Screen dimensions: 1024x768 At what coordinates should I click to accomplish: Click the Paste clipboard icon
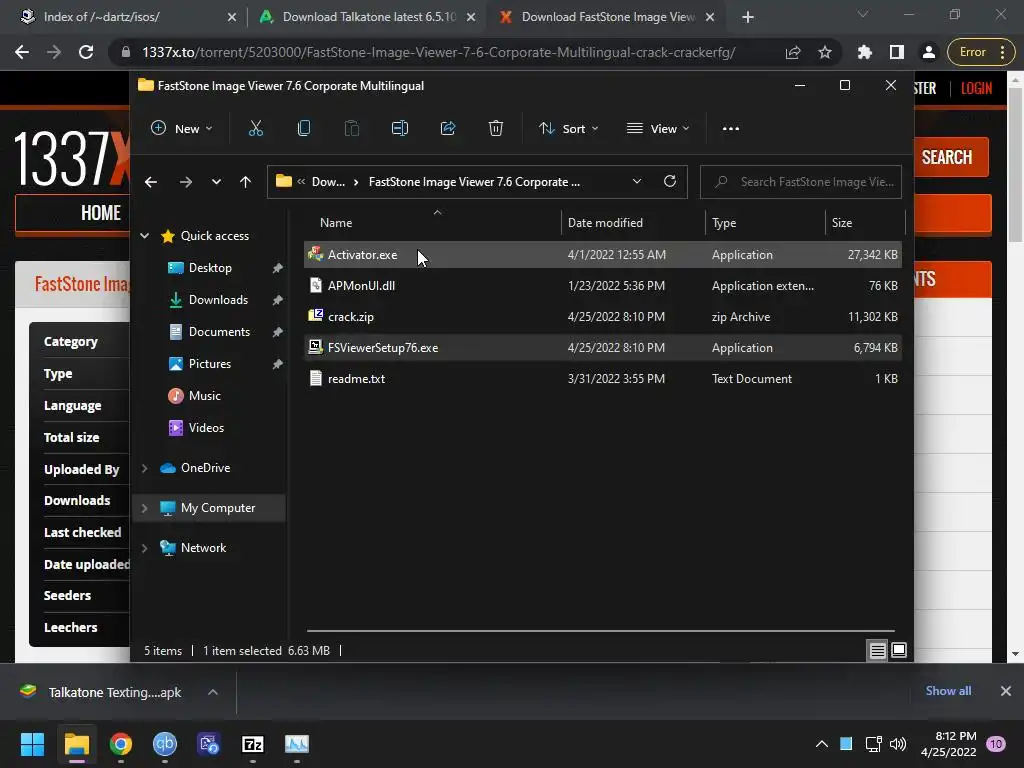351,129
